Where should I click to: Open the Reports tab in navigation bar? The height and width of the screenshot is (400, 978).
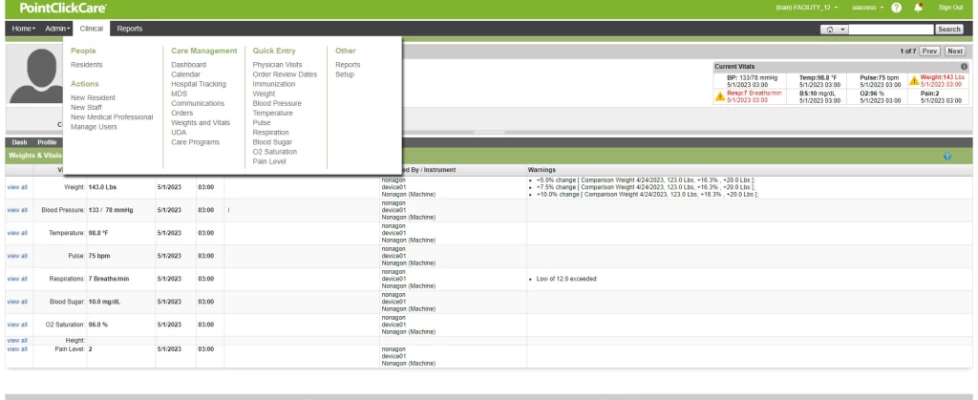coord(129,28)
